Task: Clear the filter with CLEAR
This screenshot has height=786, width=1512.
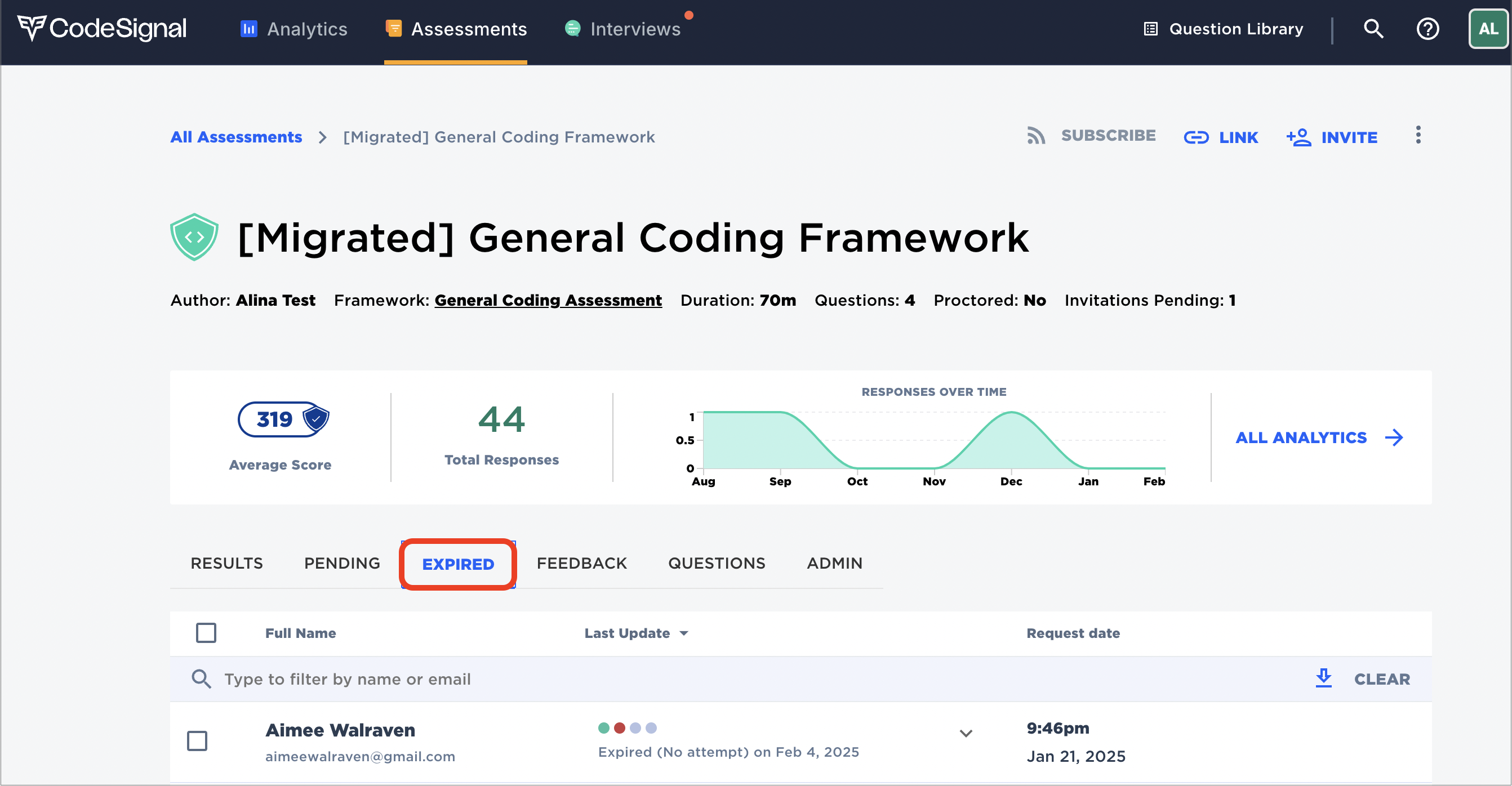Action: tap(1382, 679)
